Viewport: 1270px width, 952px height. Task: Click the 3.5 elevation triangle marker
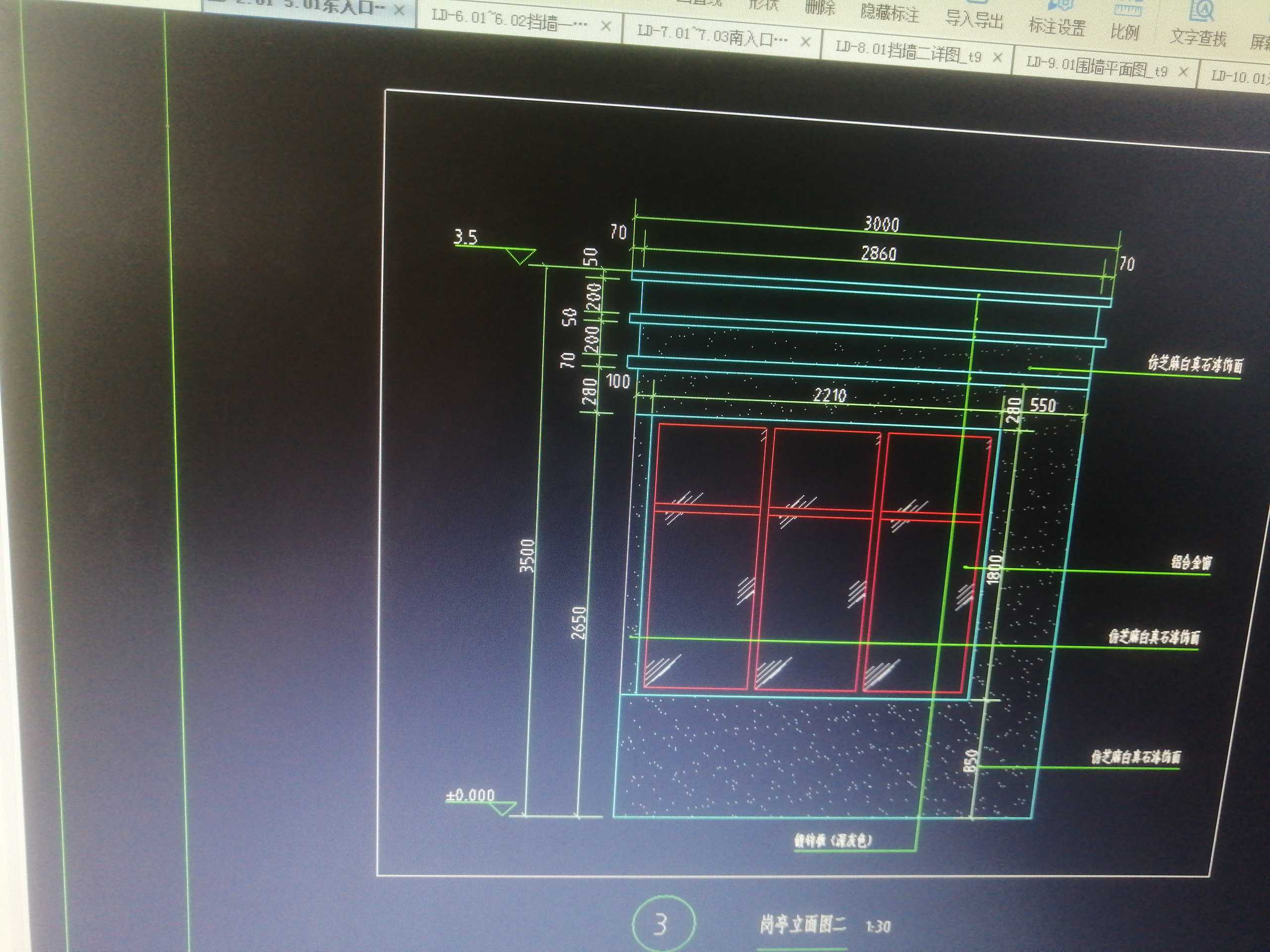[x=521, y=256]
